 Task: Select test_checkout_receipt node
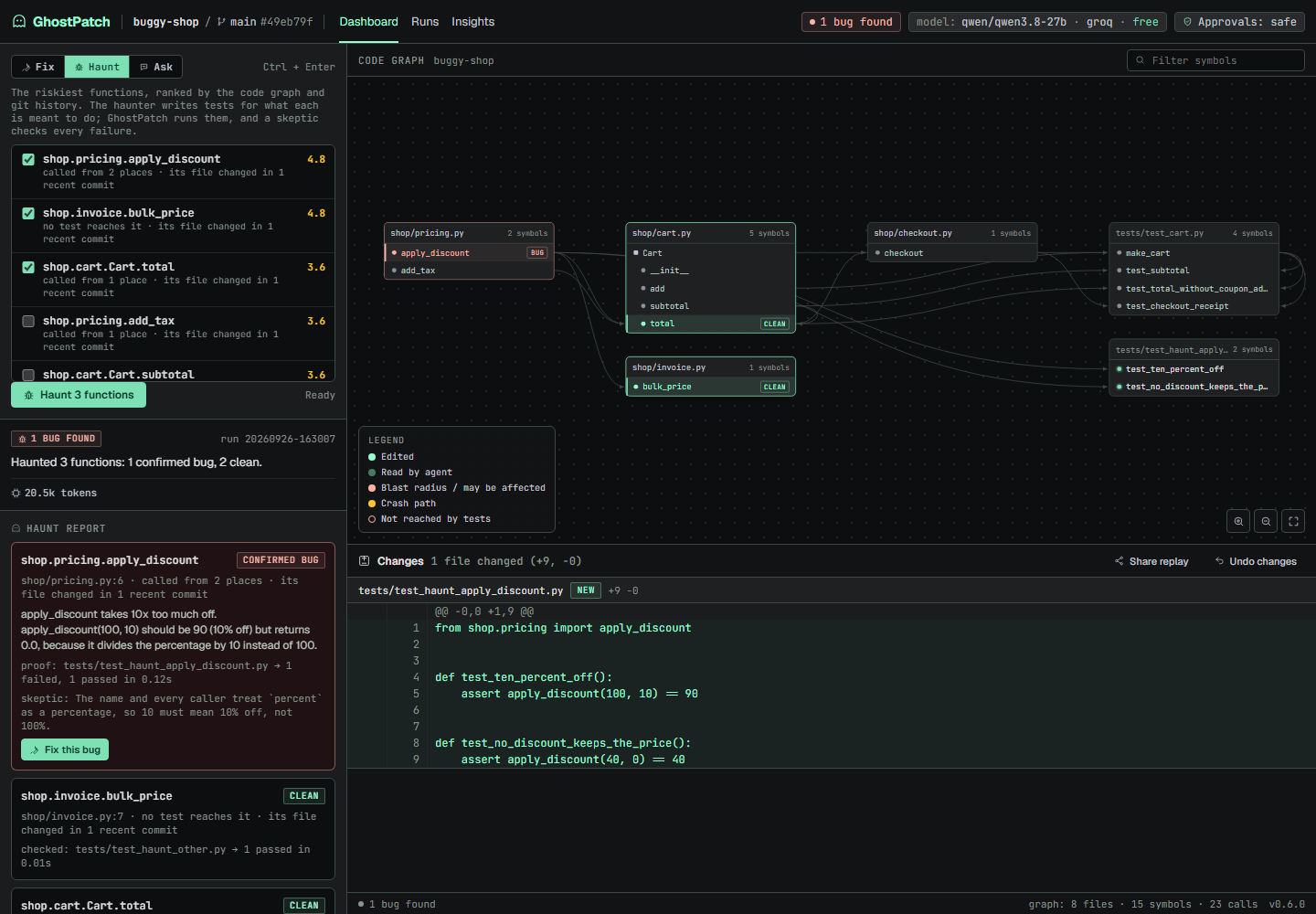(1194, 306)
